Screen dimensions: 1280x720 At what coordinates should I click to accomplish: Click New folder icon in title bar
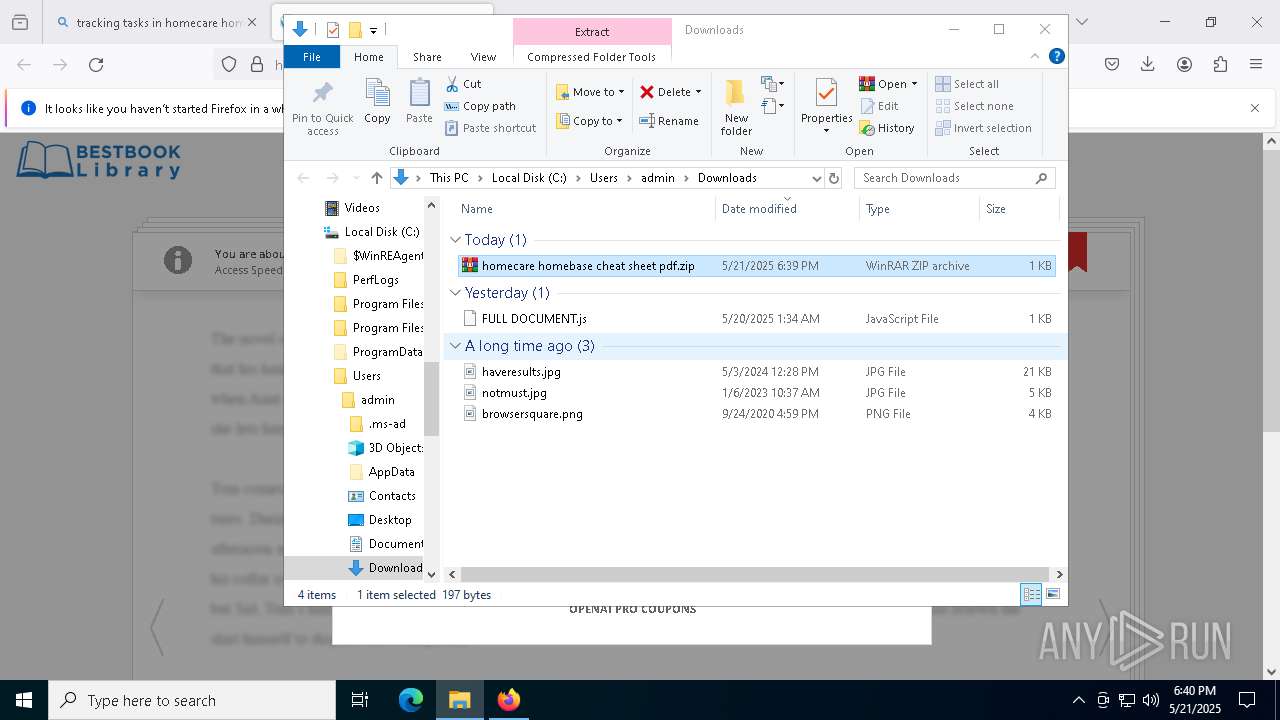click(354, 30)
